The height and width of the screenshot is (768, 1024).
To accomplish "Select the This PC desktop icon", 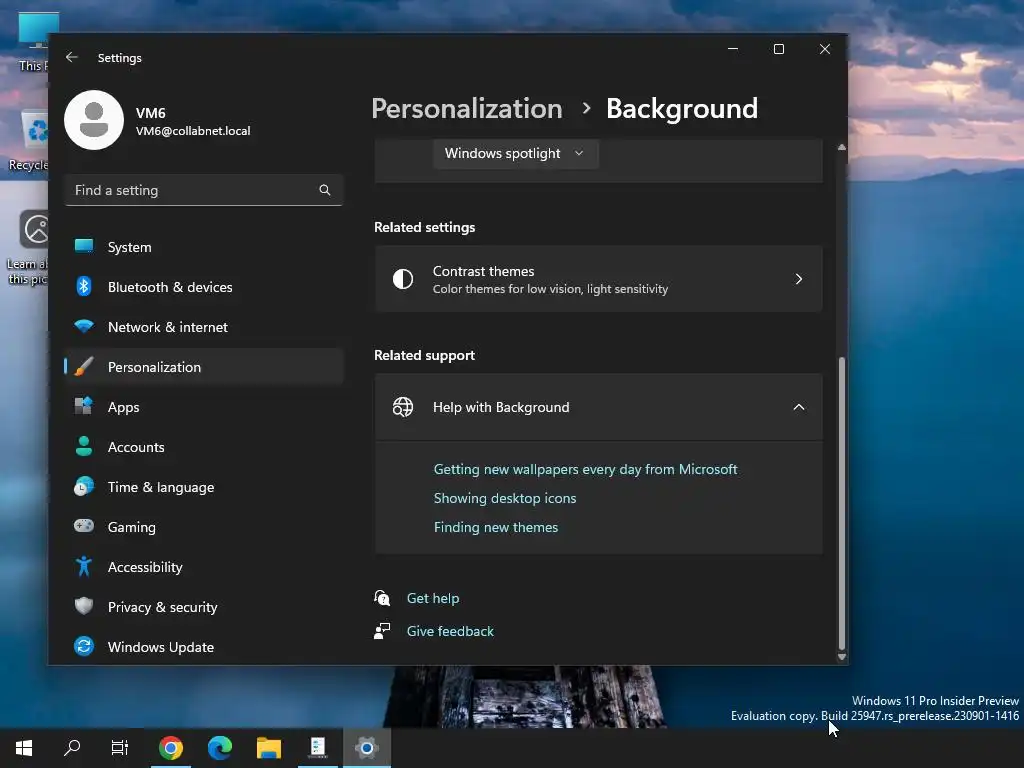I will pos(33,40).
